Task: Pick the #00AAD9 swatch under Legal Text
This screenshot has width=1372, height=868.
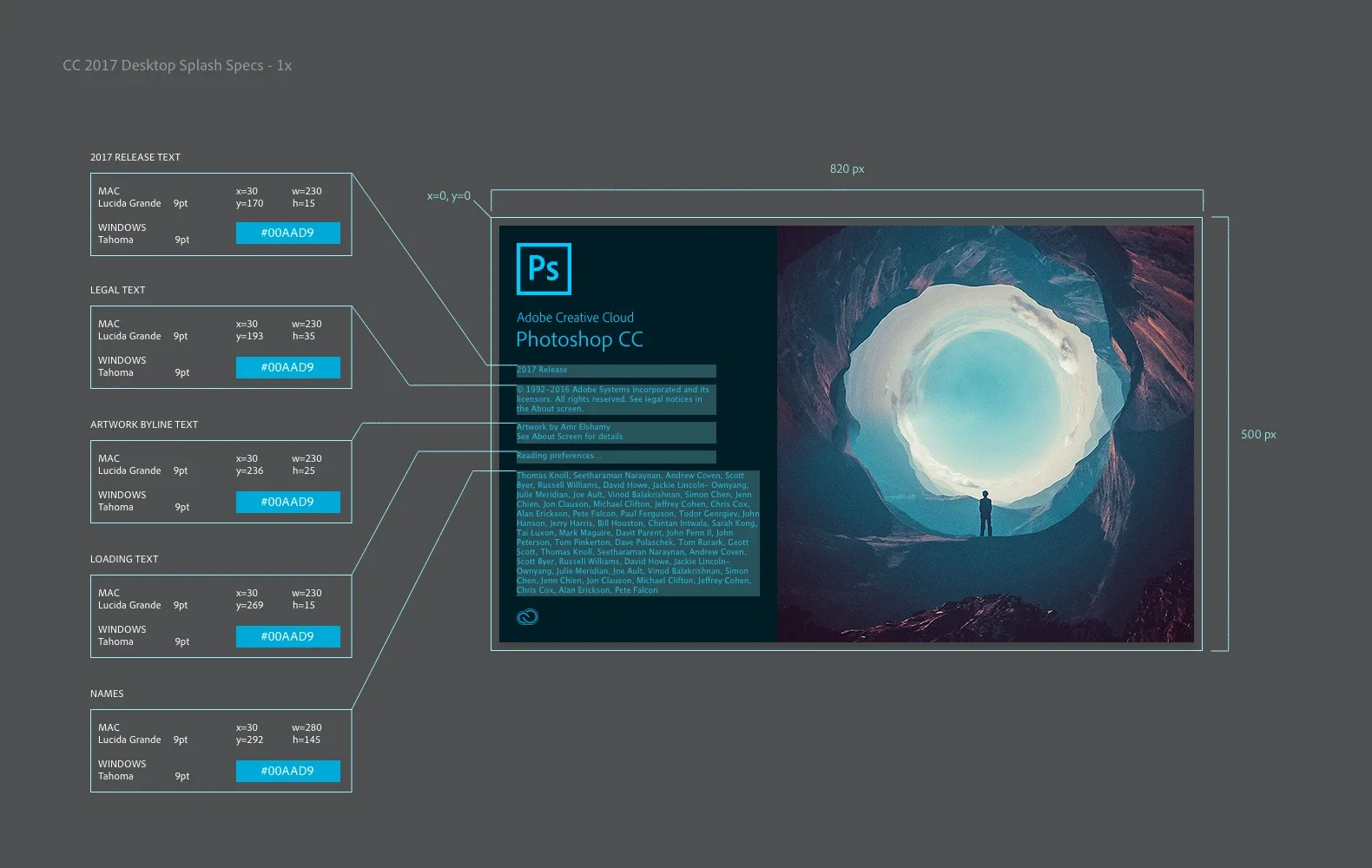Action: (x=288, y=367)
